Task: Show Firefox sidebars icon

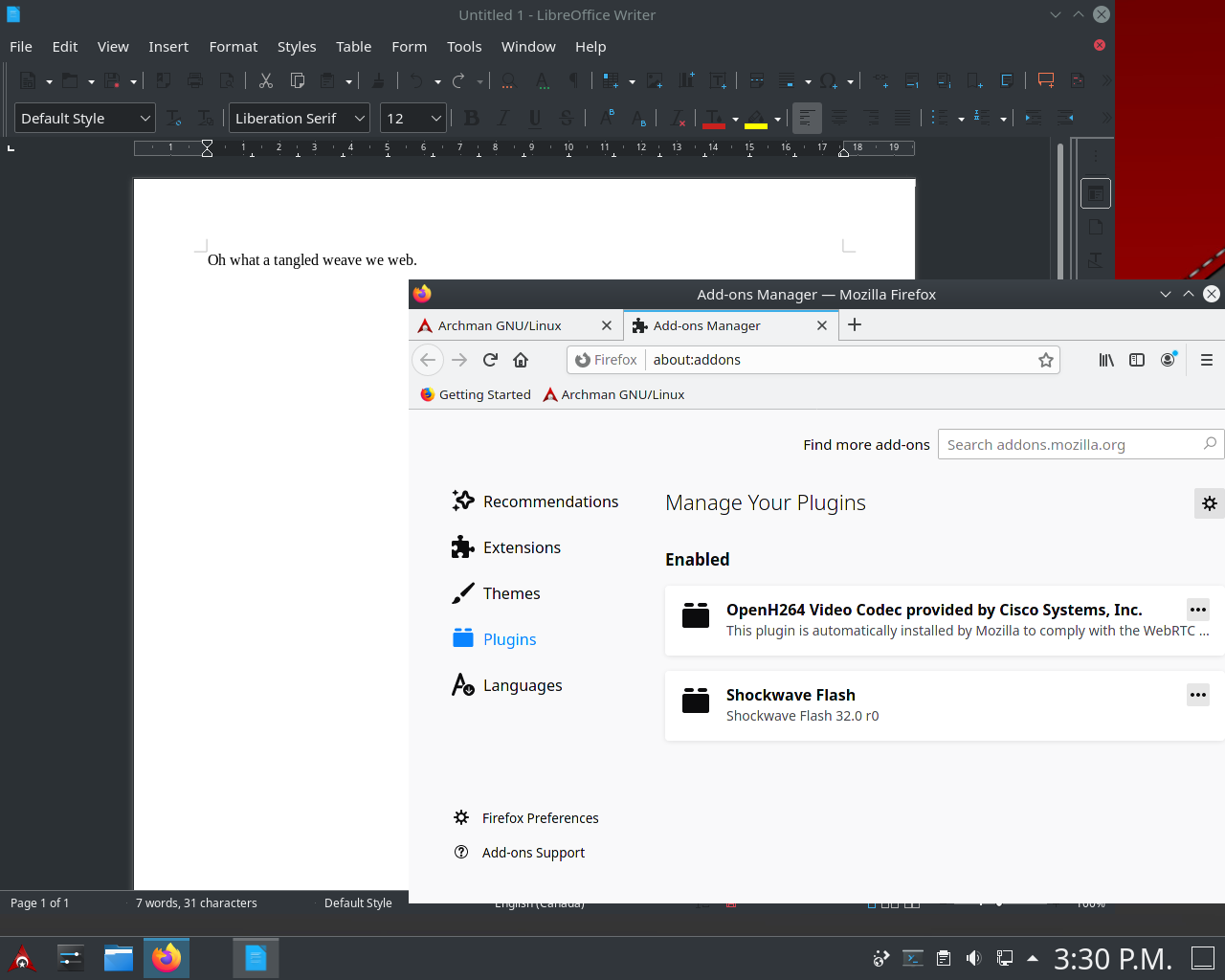Action: click(x=1137, y=360)
